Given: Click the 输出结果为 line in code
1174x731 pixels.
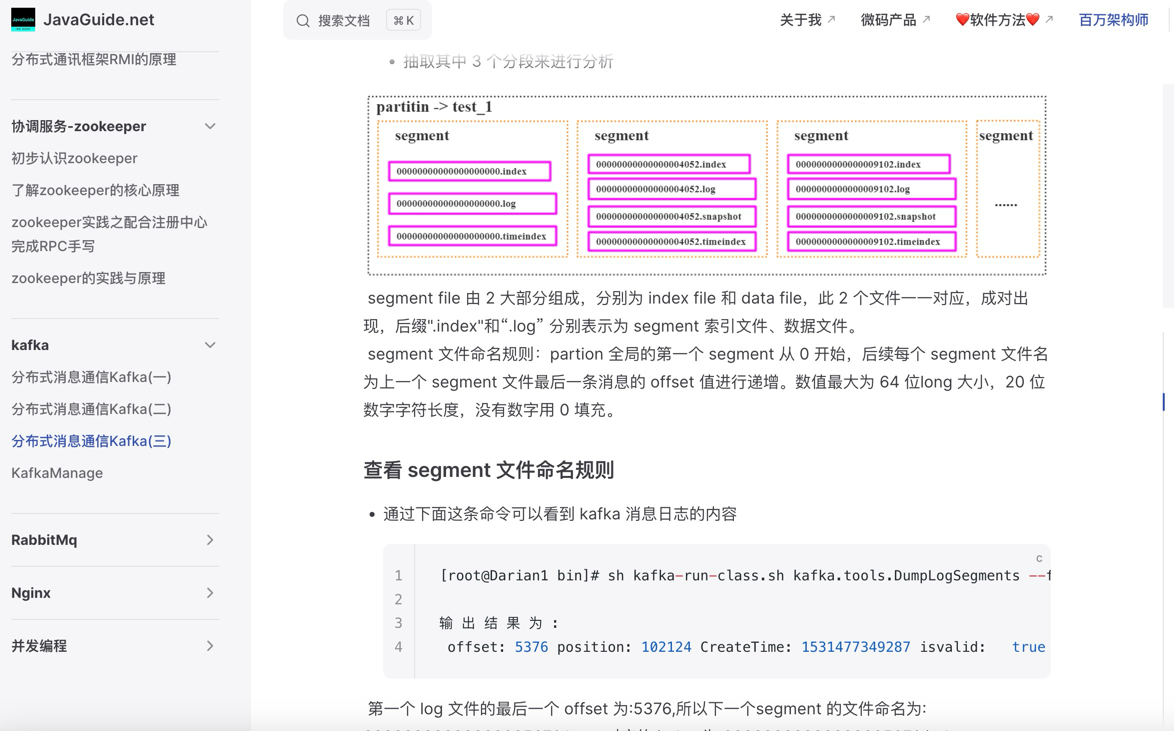Looking at the screenshot, I should click(499, 623).
